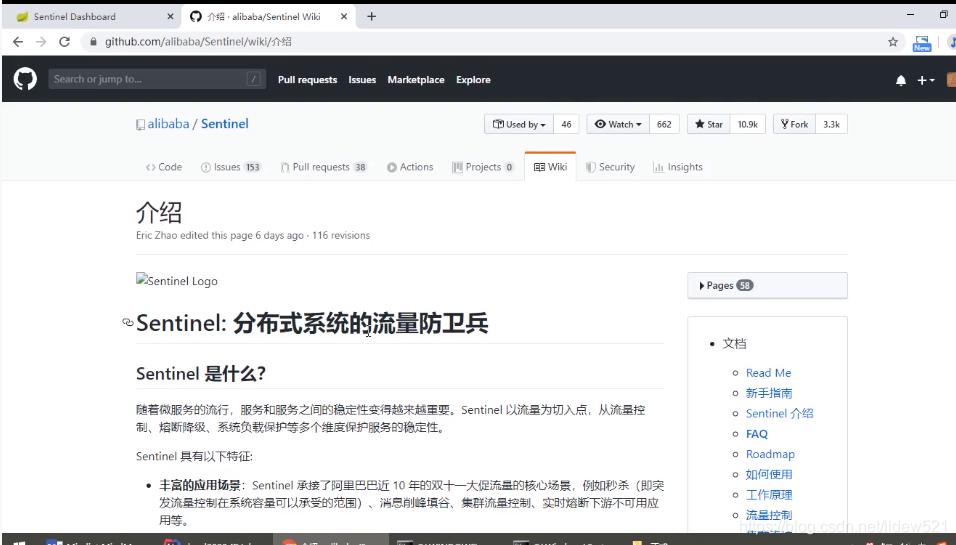
Task: Open the Roadmap sidebar link
Action: tap(770, 454)
